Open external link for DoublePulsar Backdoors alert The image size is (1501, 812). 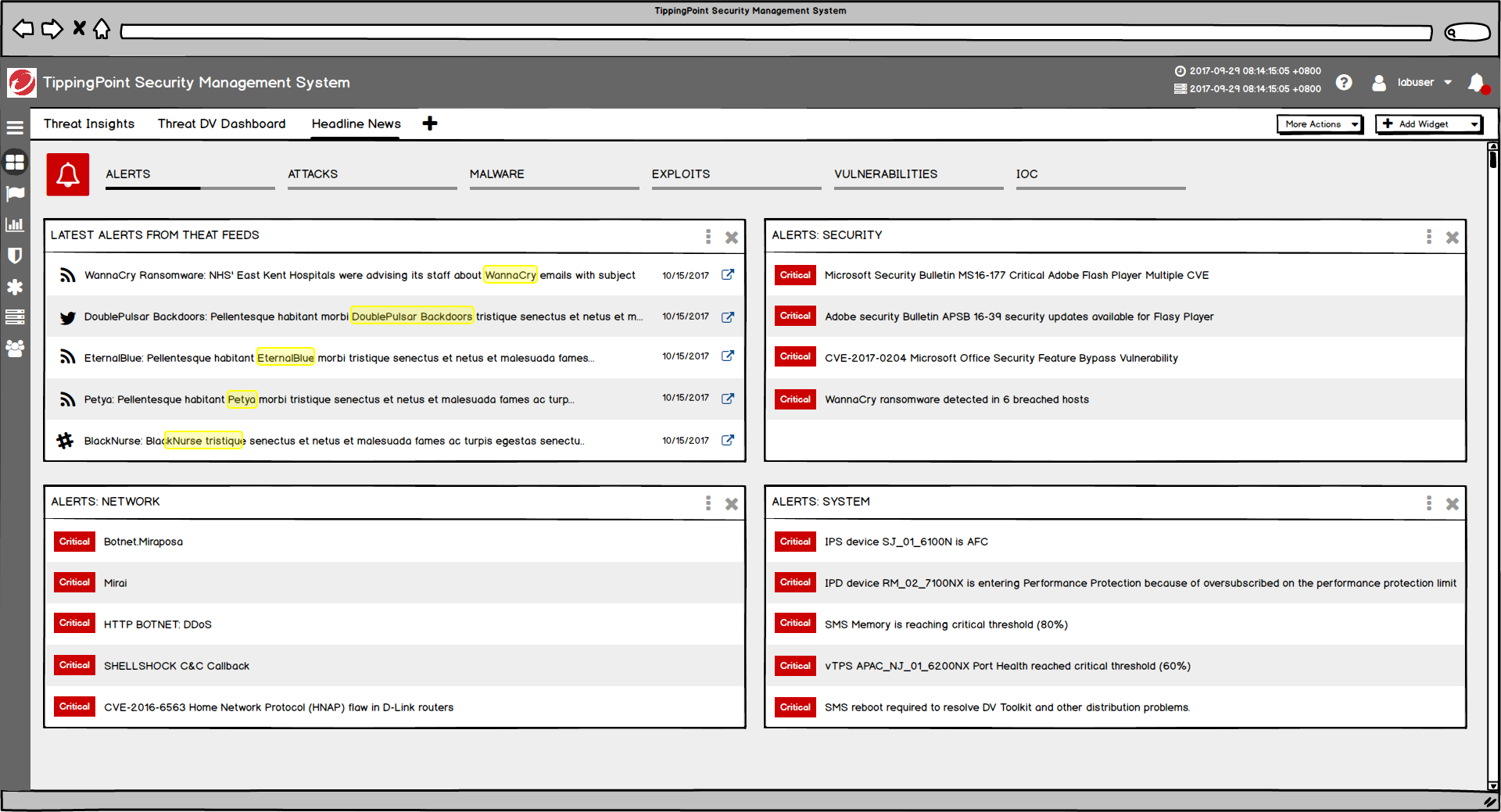(x=728, y=317)
